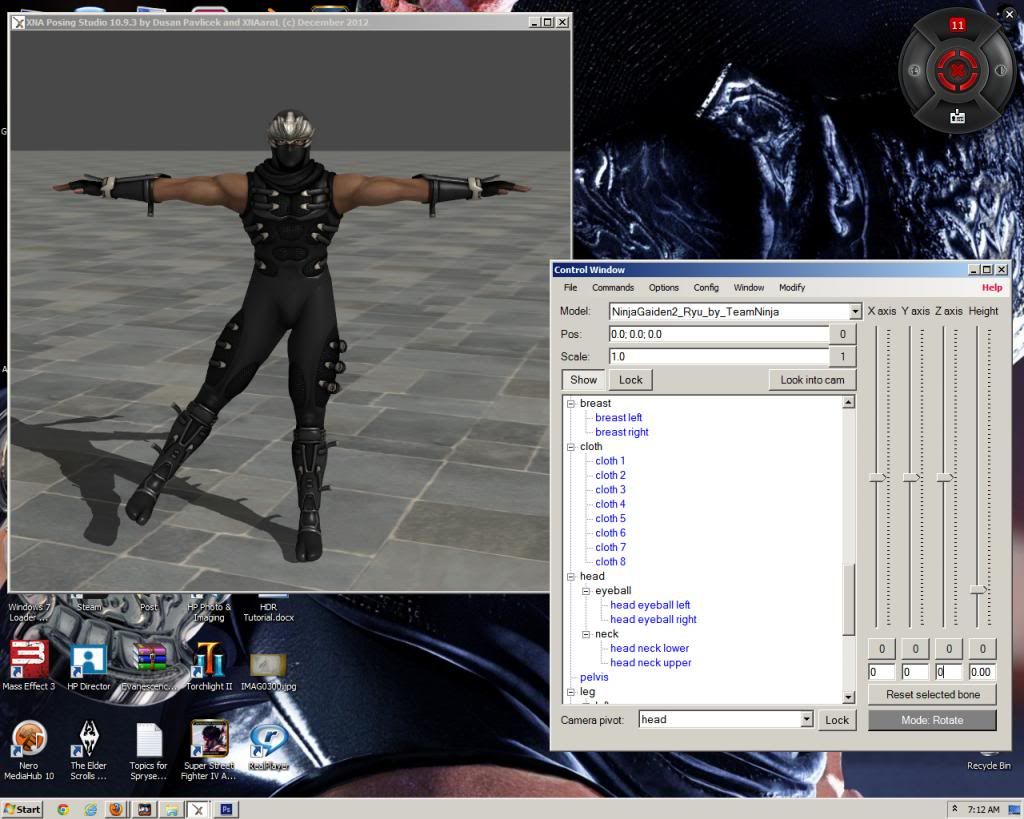Click the Y axis slider handle
This screenshot has height=819, width=1024.
(x=912, y=477)
